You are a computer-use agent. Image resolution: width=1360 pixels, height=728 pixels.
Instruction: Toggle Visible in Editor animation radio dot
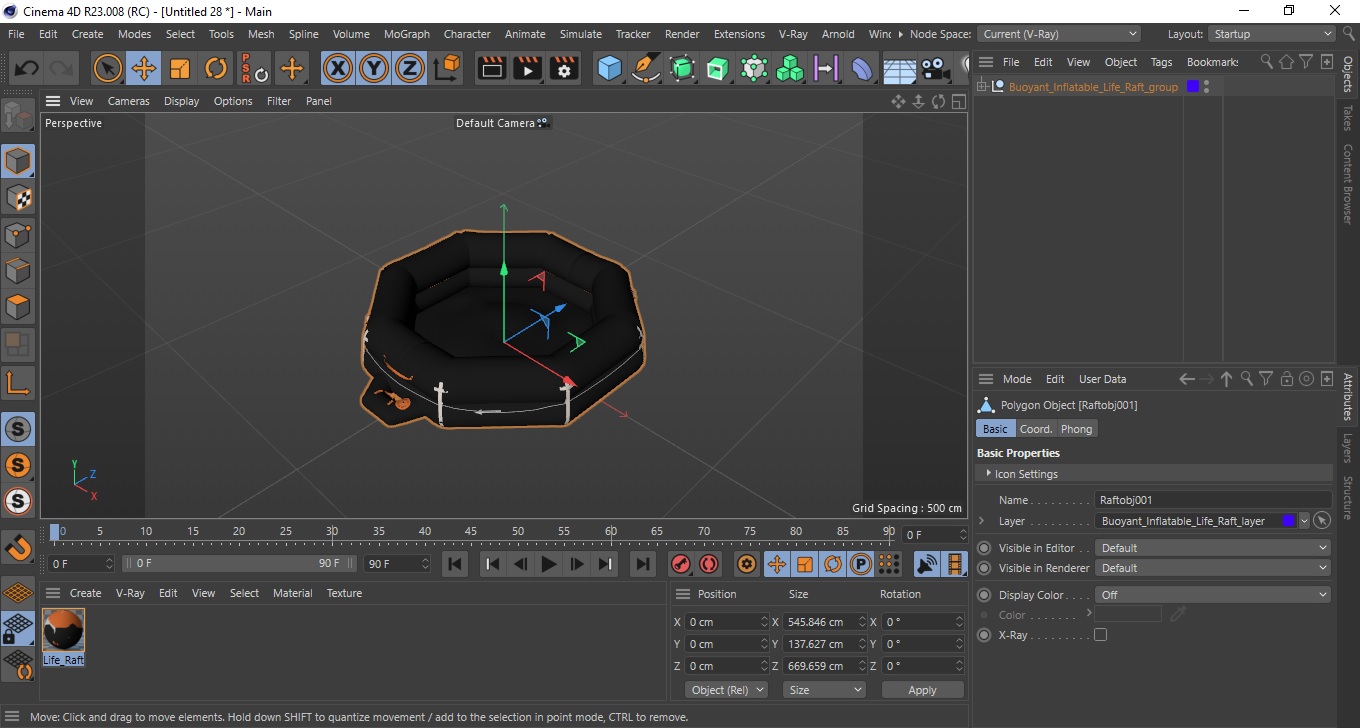(984, 548)
